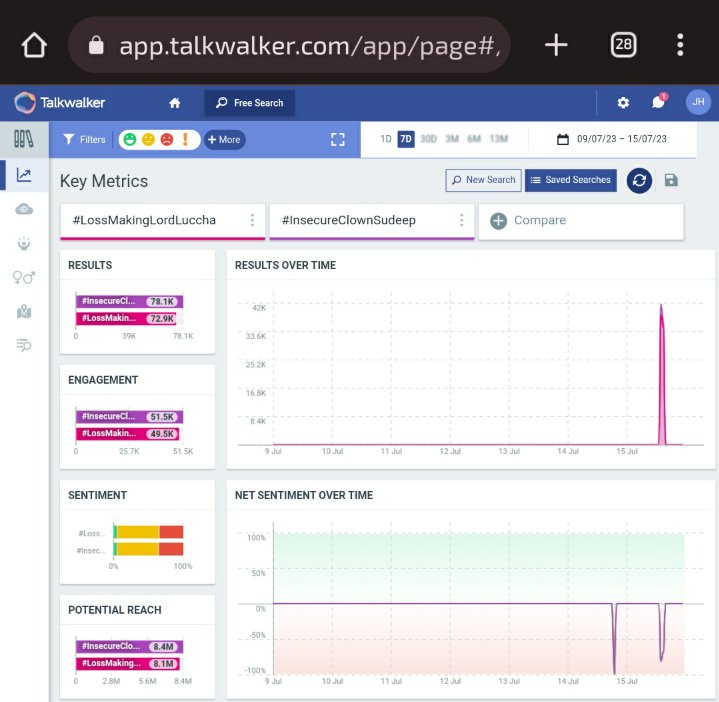Click the + More filters button
719x702 pixels.
[x=224, y=139]
